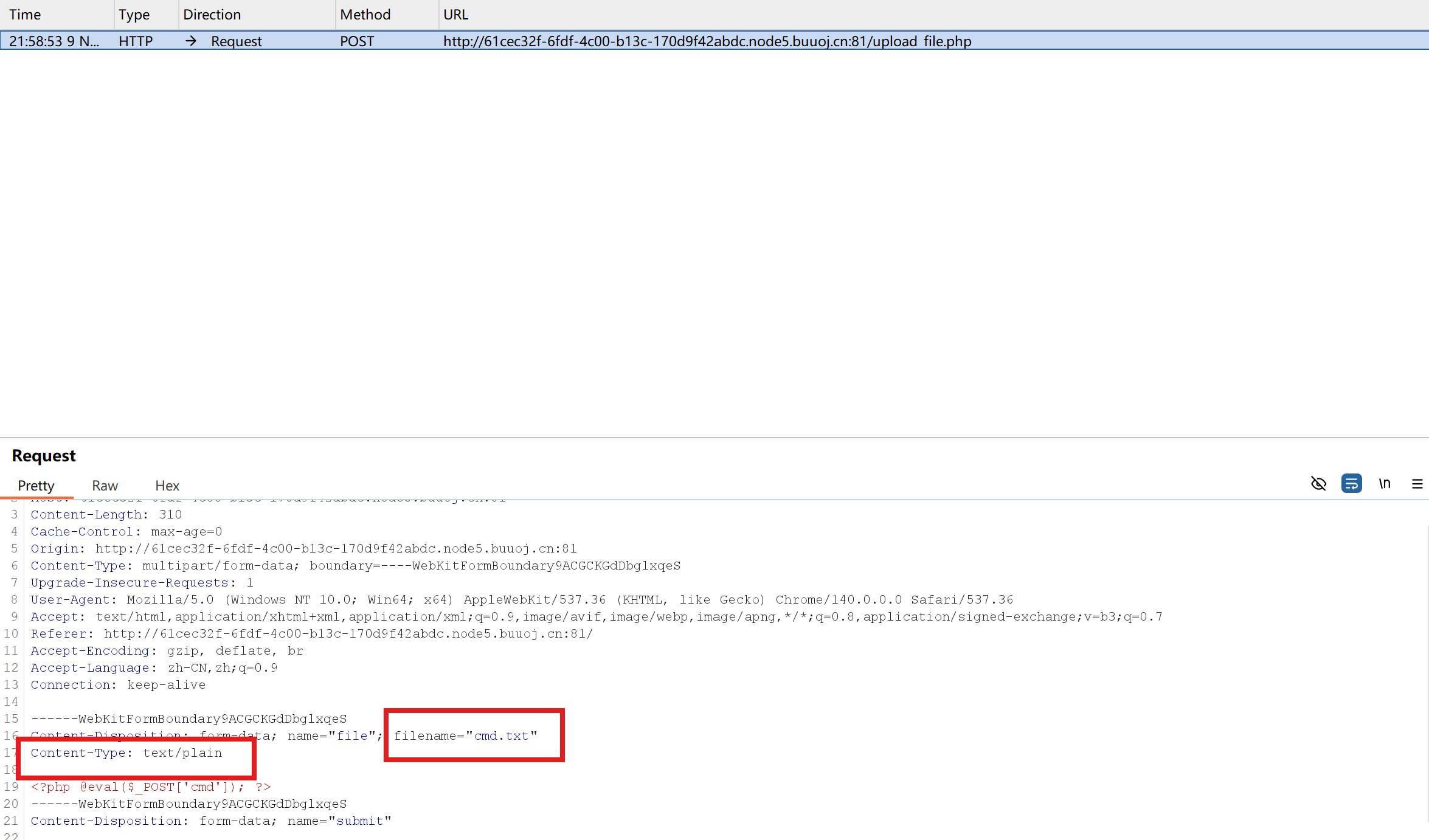Click the User-Agent header line

coord(522,600)
